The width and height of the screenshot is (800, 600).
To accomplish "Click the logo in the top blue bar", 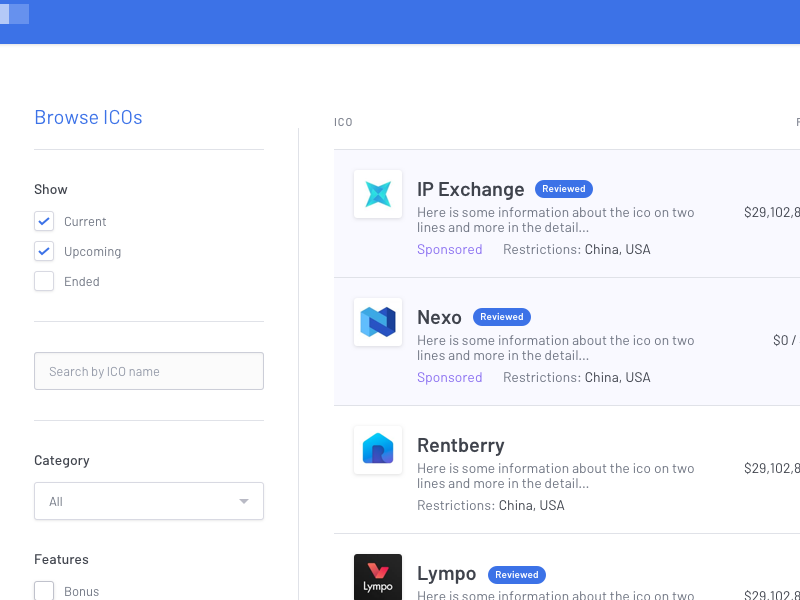I will point(15,14).
